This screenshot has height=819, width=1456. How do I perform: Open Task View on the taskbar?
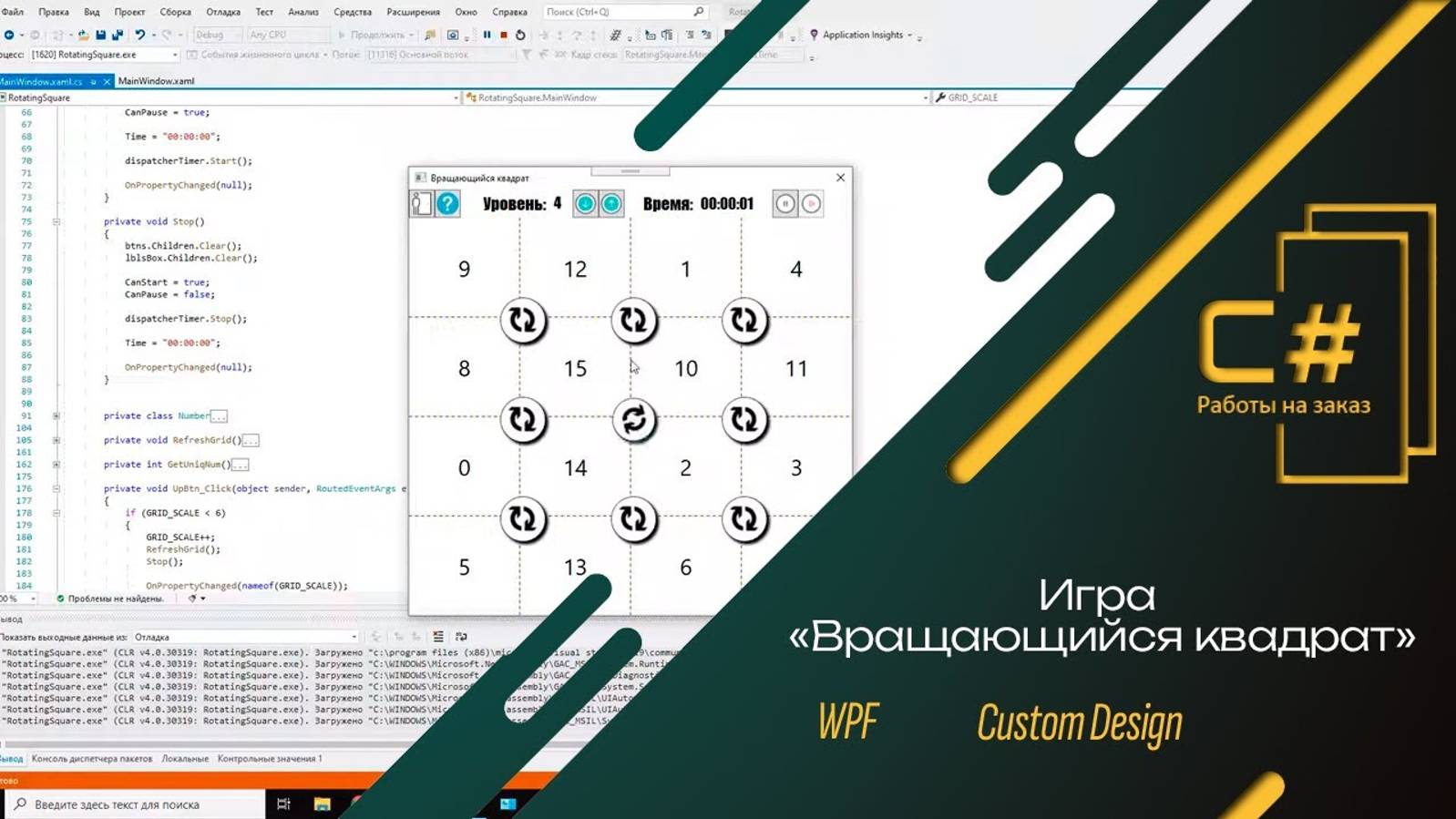(283, 804)
